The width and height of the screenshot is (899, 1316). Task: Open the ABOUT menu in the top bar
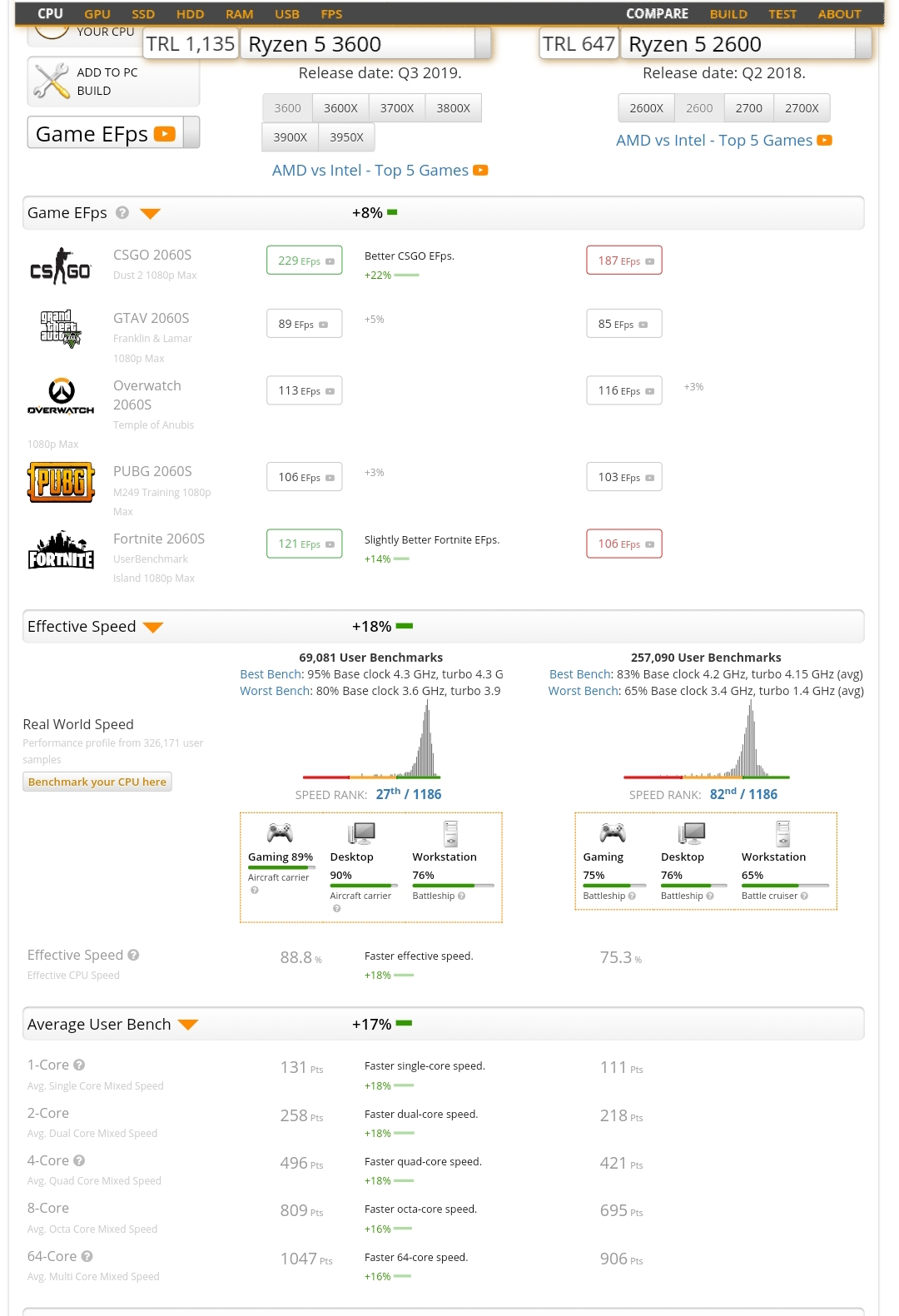pyautogui.click(x=839, y=14)
